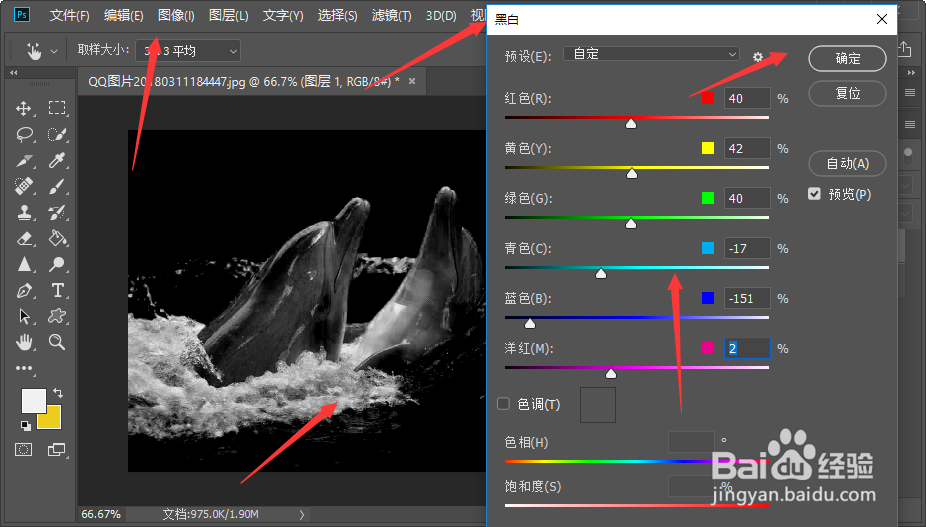Select the Custom Shape tool
Viewport: 926px width, 527px height.
click(57, 316)
